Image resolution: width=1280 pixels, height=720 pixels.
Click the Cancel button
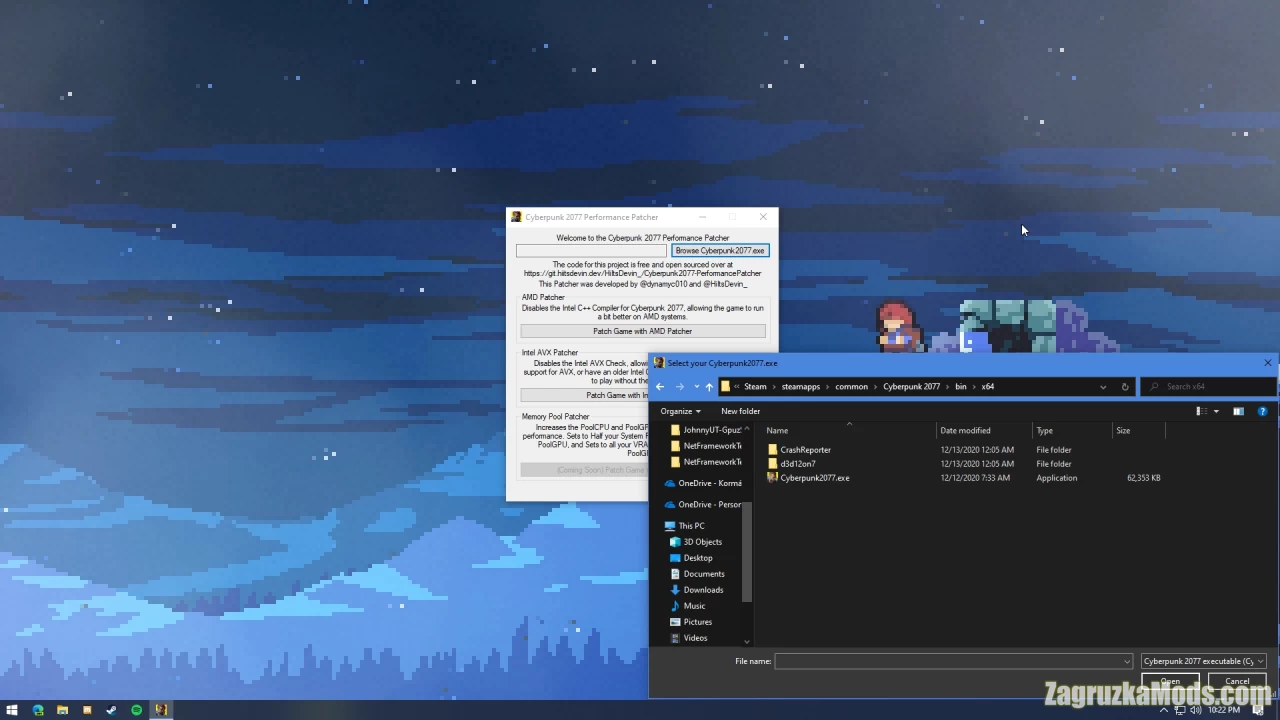click(x=1237, y=681)
